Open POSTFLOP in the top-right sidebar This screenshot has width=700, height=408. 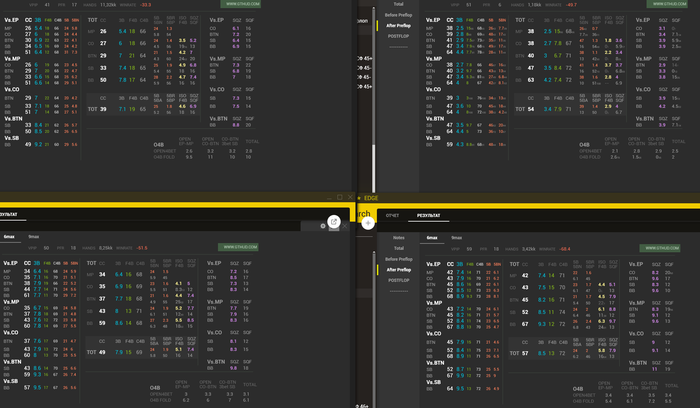tap(399, 36)
